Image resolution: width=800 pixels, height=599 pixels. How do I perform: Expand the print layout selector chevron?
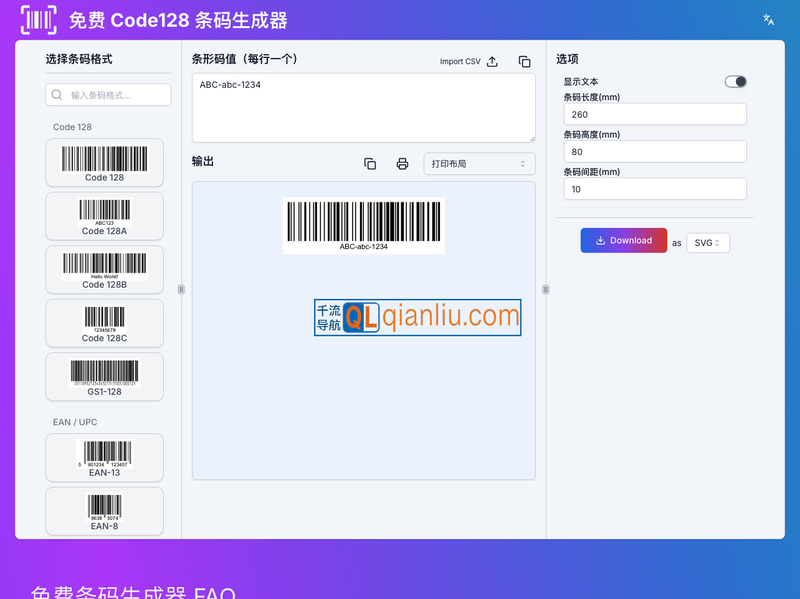524,163
